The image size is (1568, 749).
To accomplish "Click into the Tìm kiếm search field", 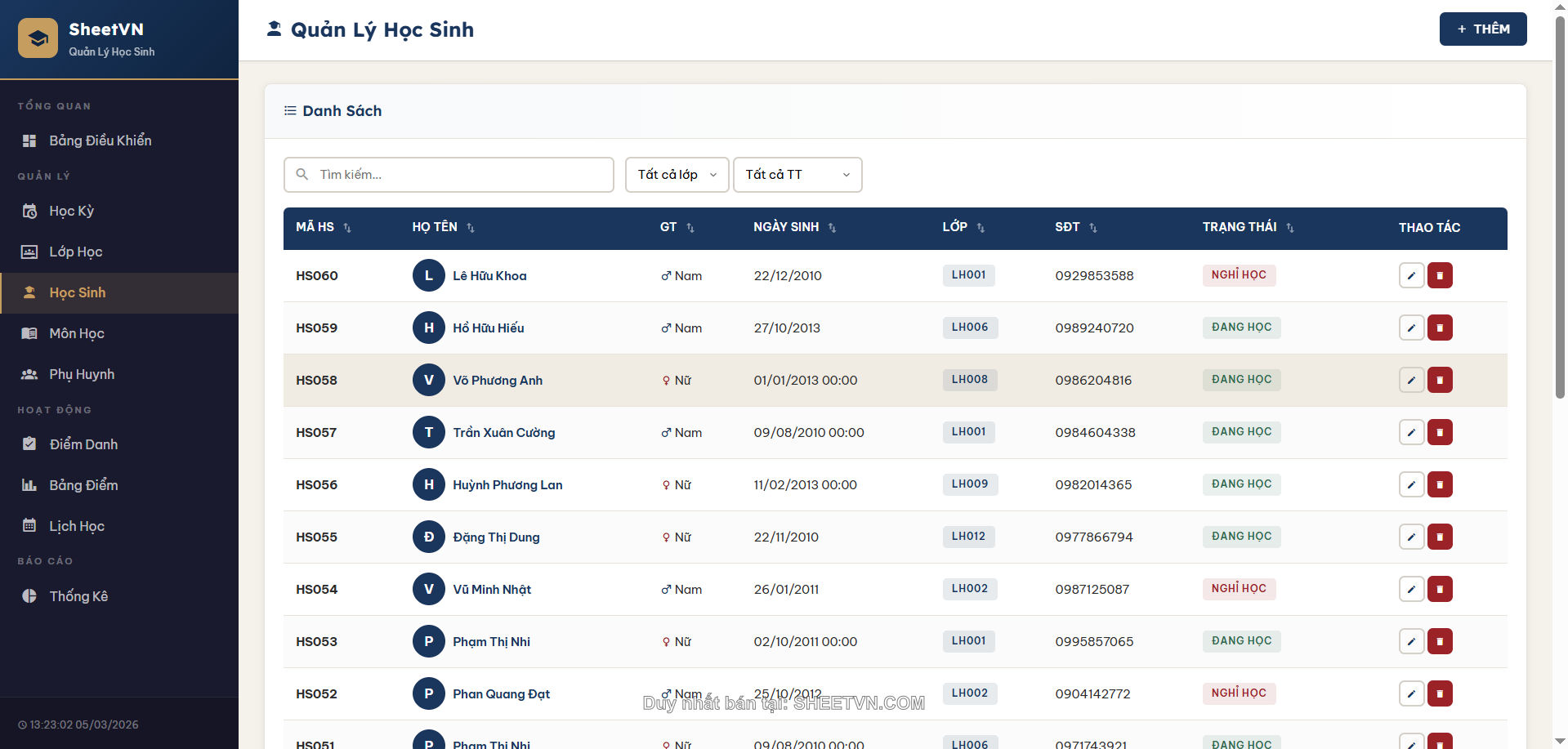I will (x=458, y=175).
